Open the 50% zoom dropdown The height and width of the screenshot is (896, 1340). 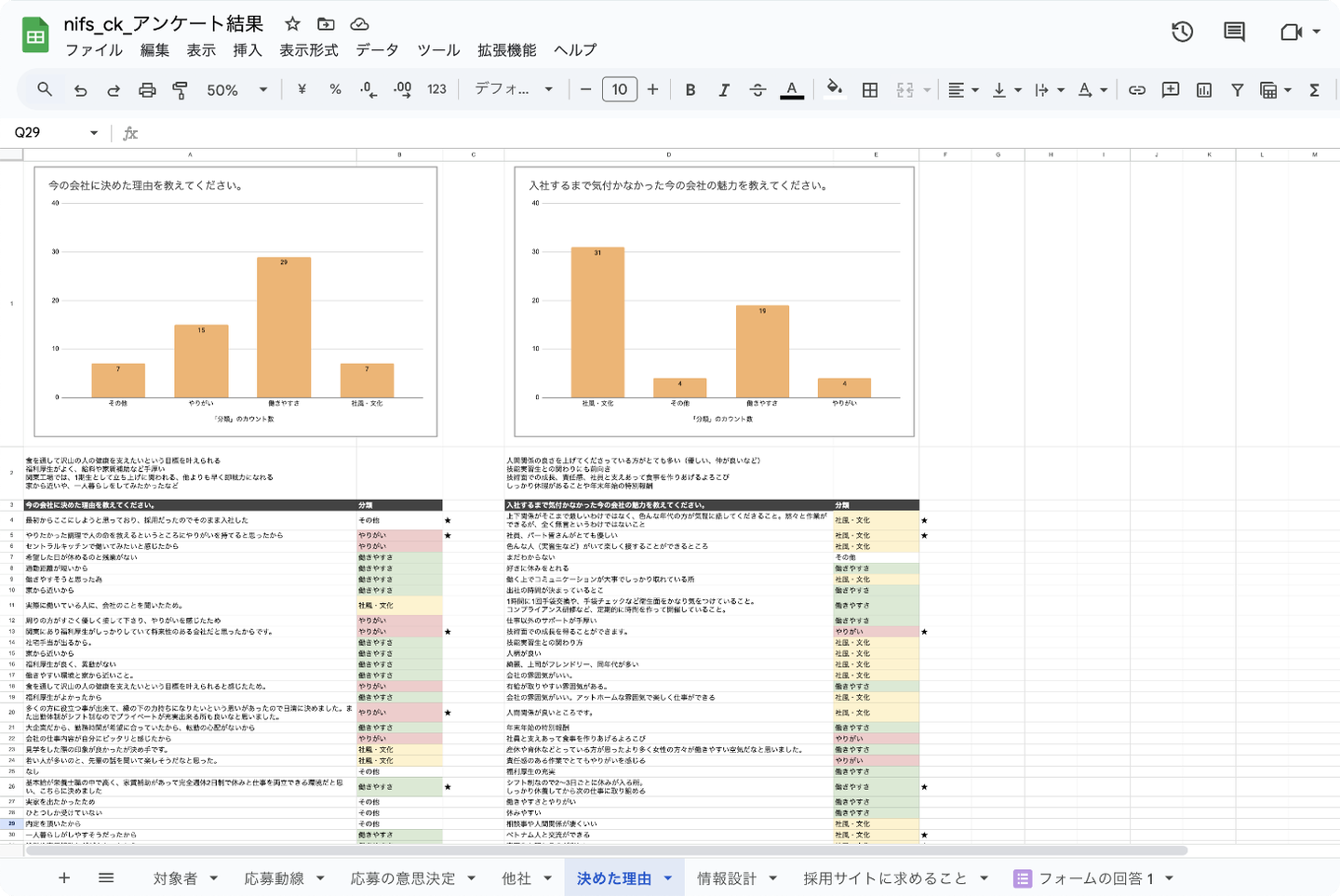236,90
